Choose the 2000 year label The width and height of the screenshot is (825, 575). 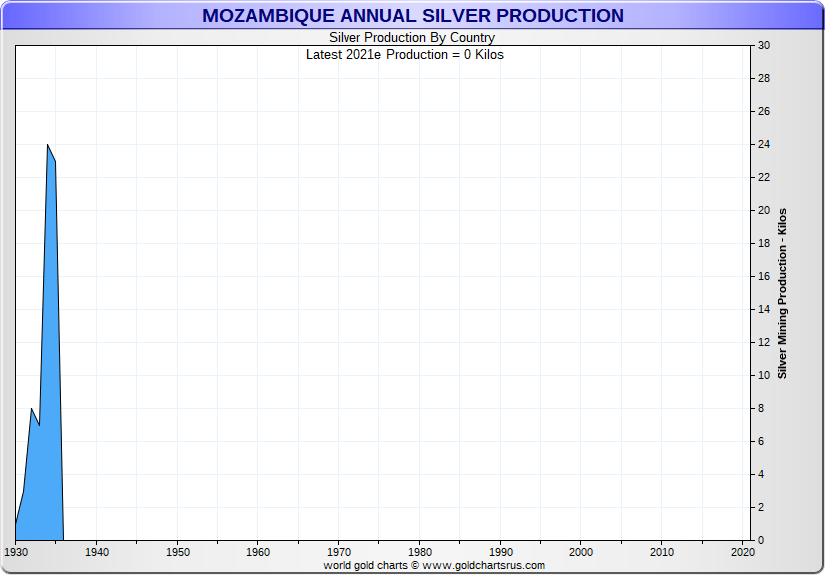pos(581,552)
